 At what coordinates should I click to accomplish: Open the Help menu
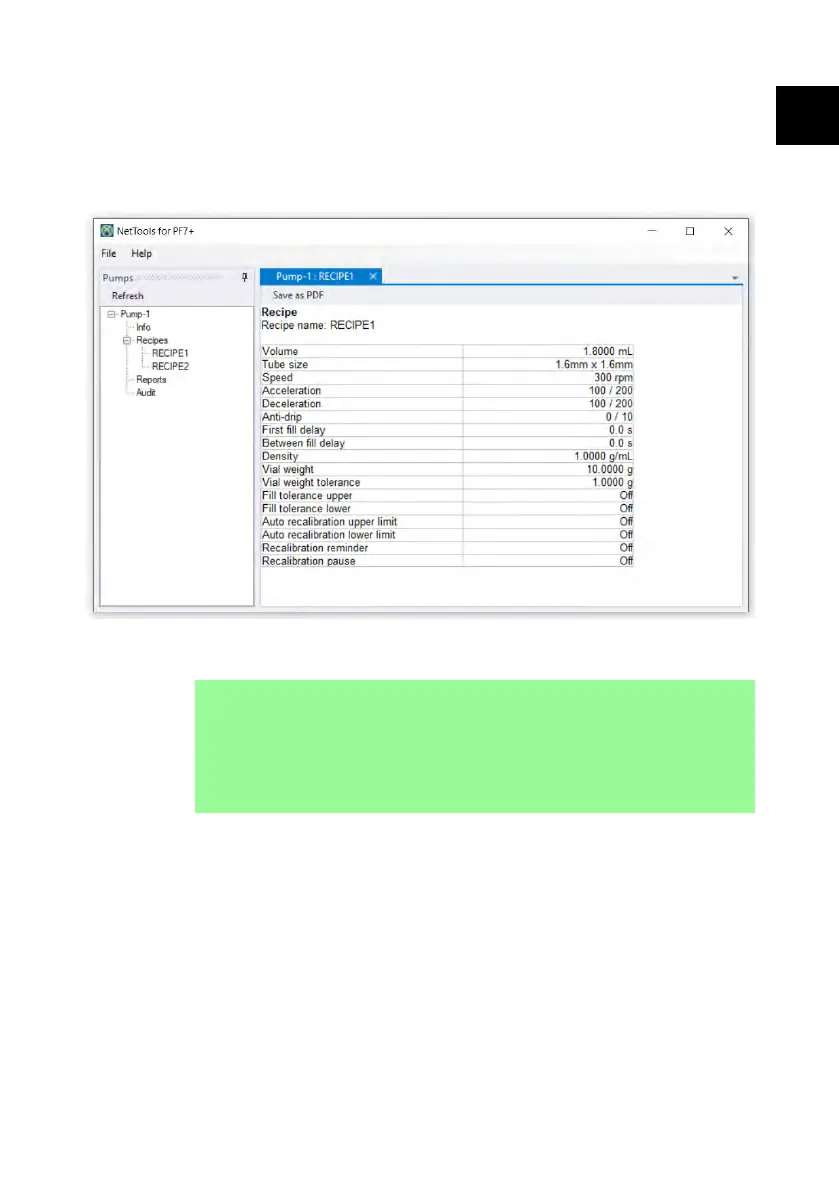(x=141, y=254)
